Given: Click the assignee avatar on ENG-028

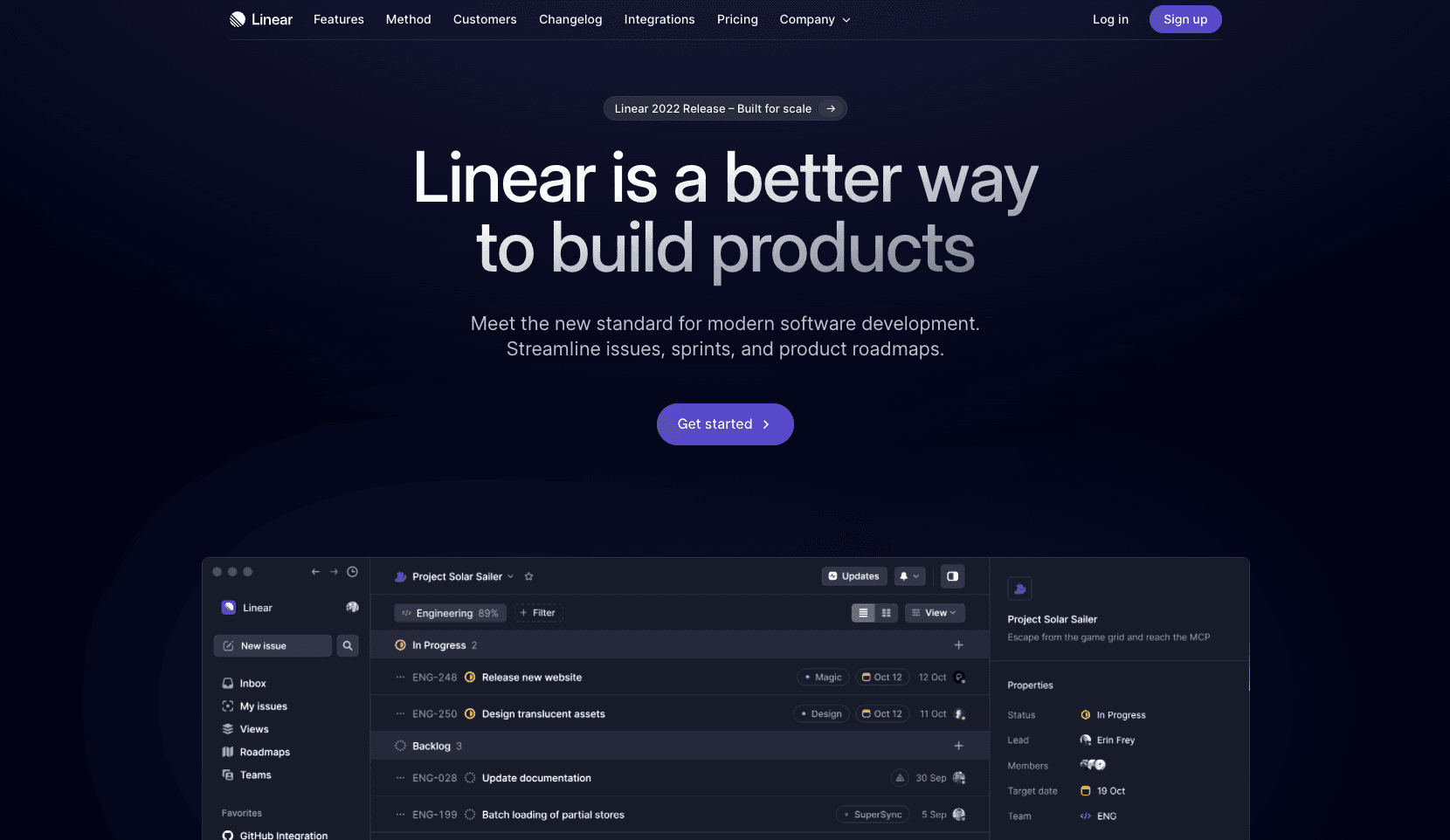Looking at the screenshot, I should 959,778.
